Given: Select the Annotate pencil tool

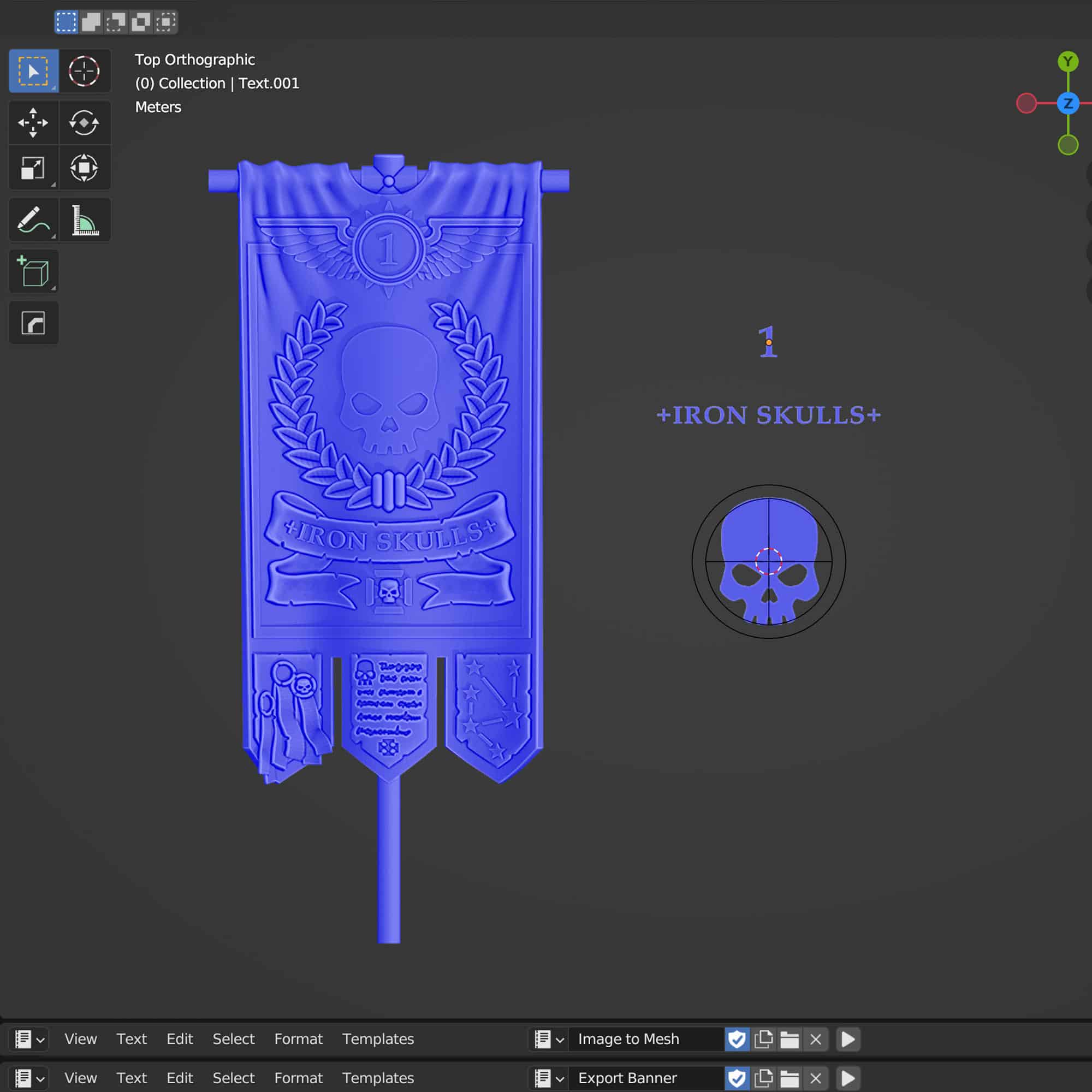Looking at the screenshot, I should click(33, 220).
